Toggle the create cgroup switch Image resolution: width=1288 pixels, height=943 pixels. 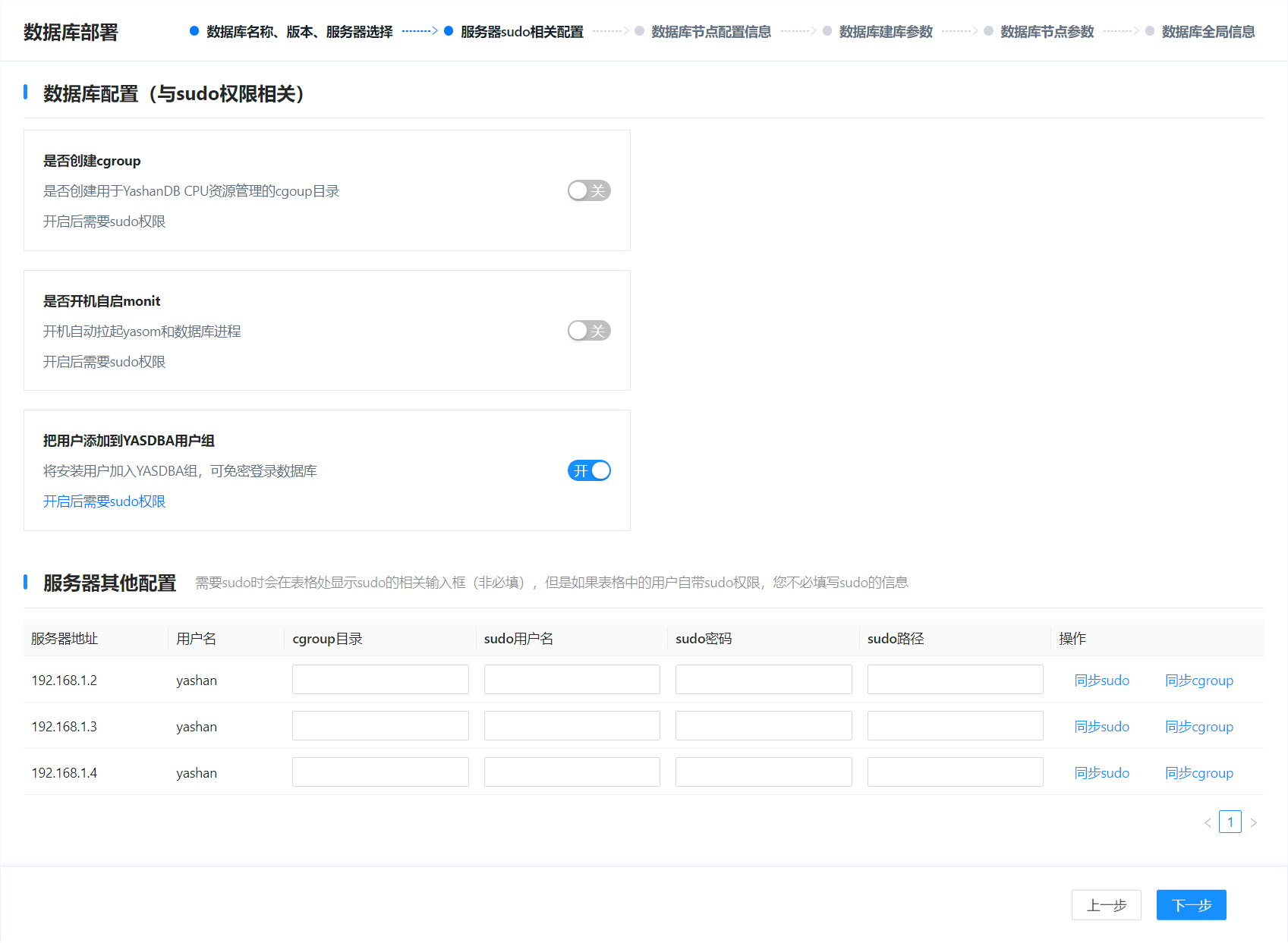point(589,190)
